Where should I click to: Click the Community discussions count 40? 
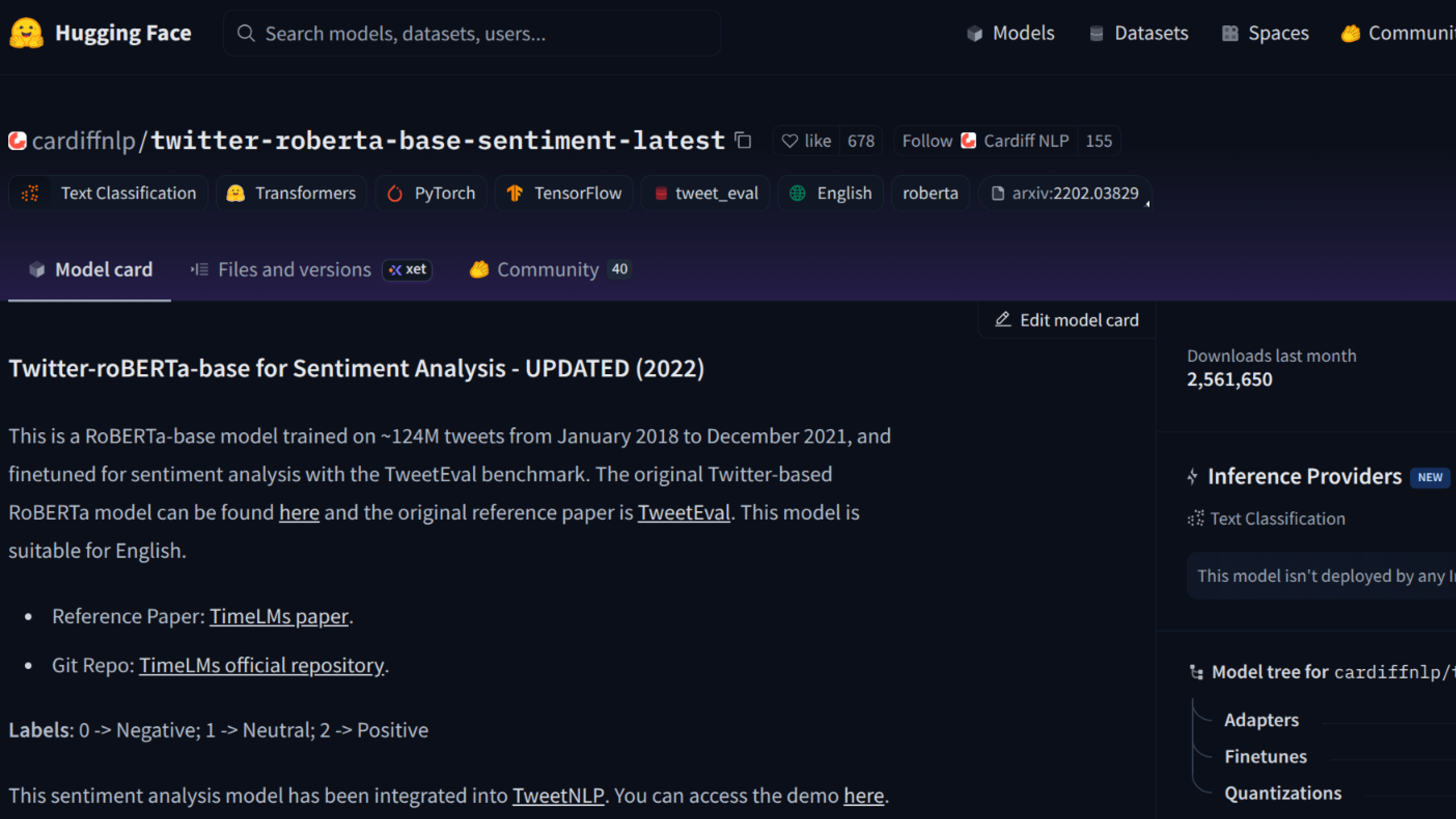click(x=619, y=269)
